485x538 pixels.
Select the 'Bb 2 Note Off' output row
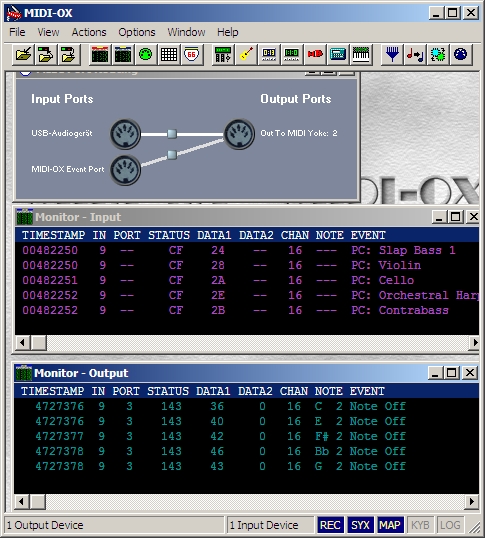(x=246, y=452)
